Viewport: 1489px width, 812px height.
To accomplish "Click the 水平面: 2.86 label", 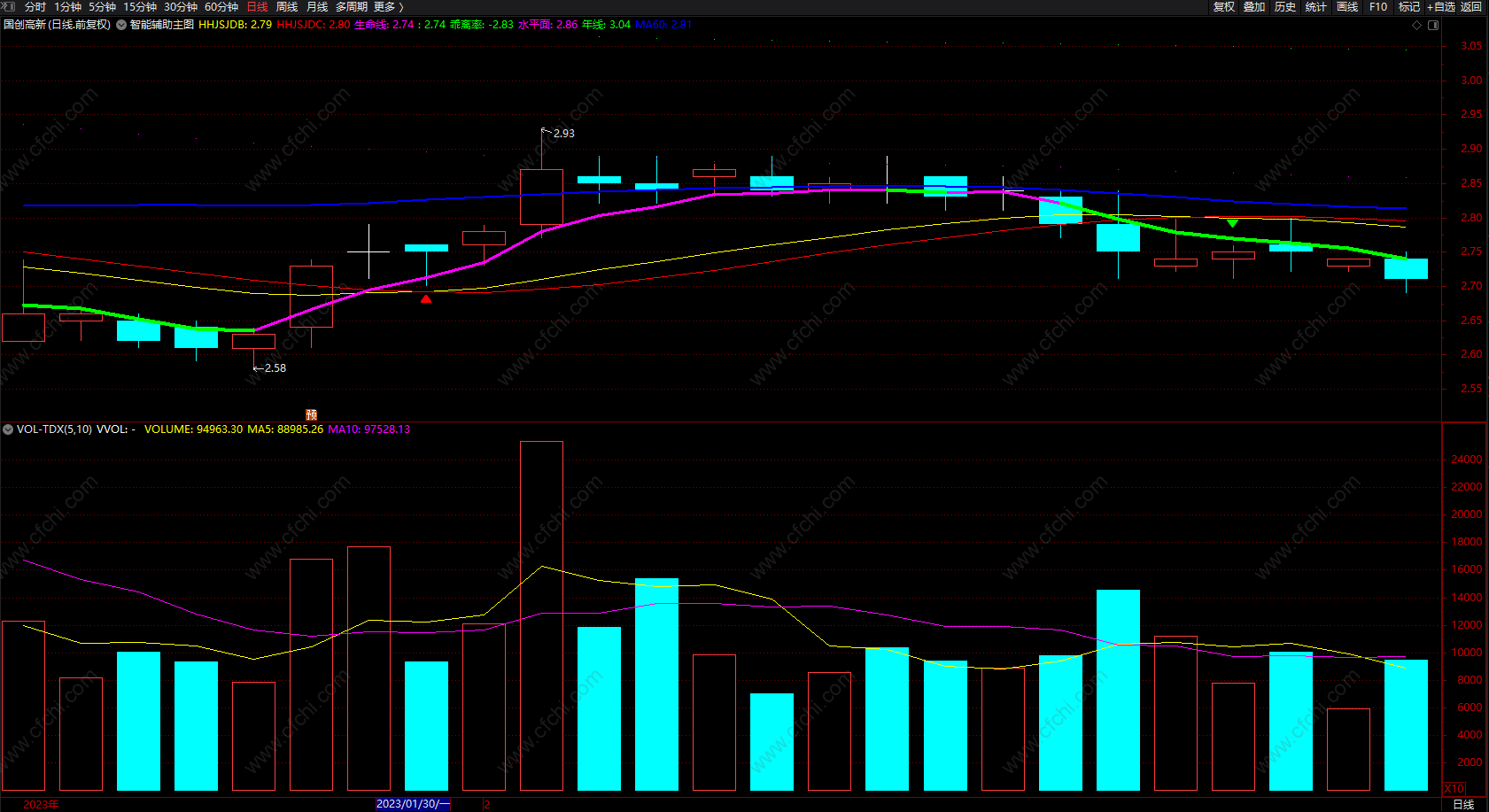I will tap(548, 25).
